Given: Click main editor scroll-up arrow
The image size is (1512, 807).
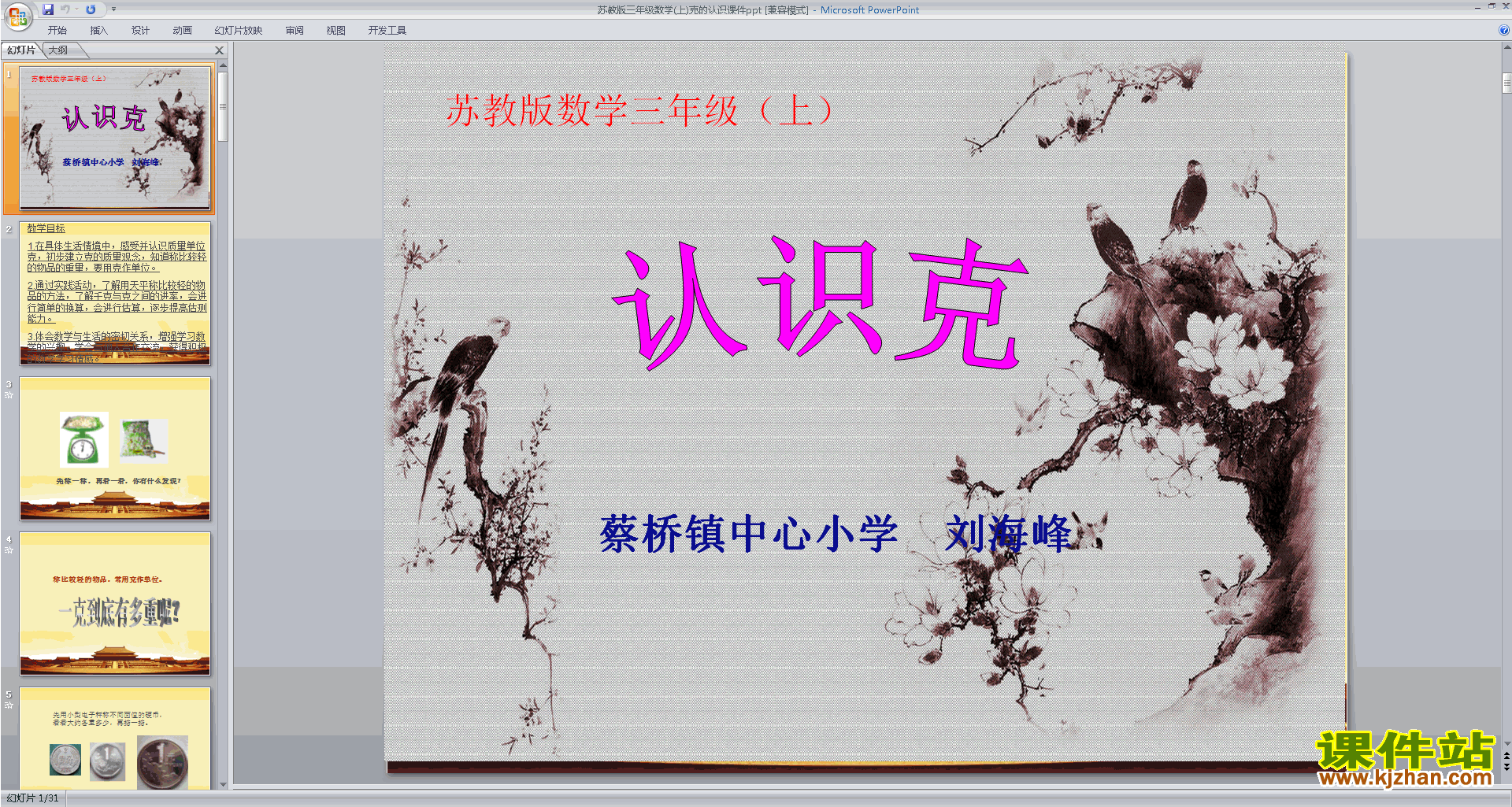Looking at the screenshot, I should (1506, 47).
